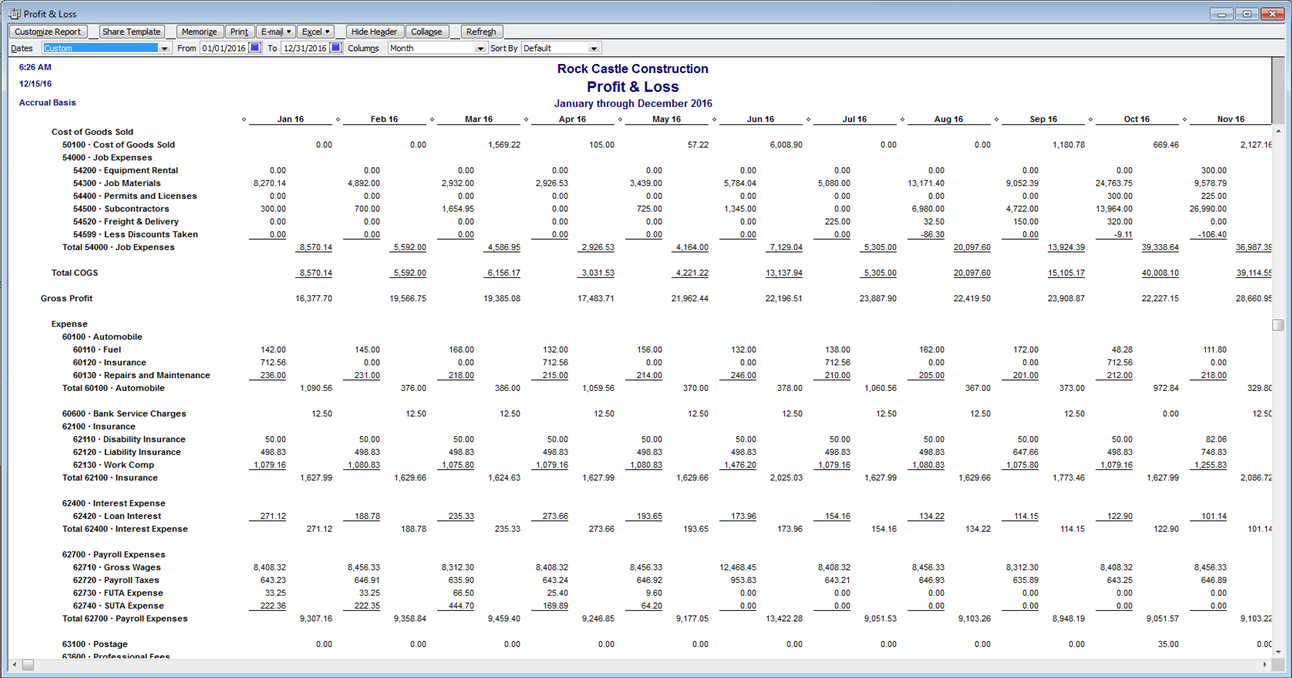Select row 62120 · Liability Insurance
Image resolution: width=1292 pixels, height=678 pixels.
[127, 452]
